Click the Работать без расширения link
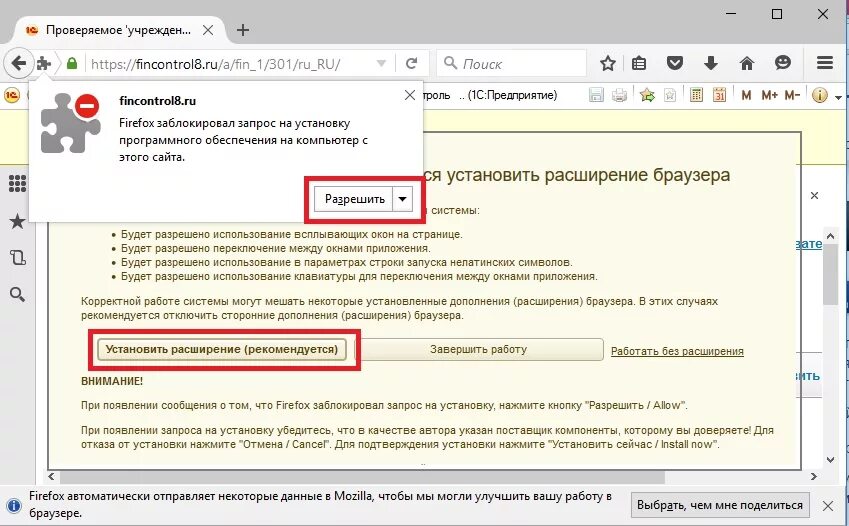849x526 pixels. (x=677, y=351)
